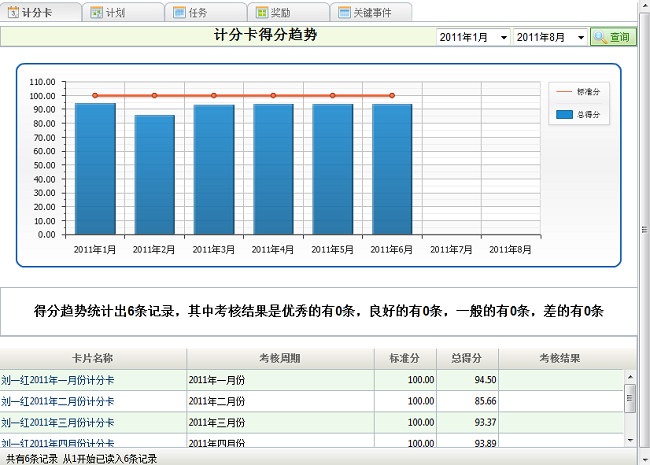Click status text 共有6条记录
650x465 pixels.
coord(32,459)
